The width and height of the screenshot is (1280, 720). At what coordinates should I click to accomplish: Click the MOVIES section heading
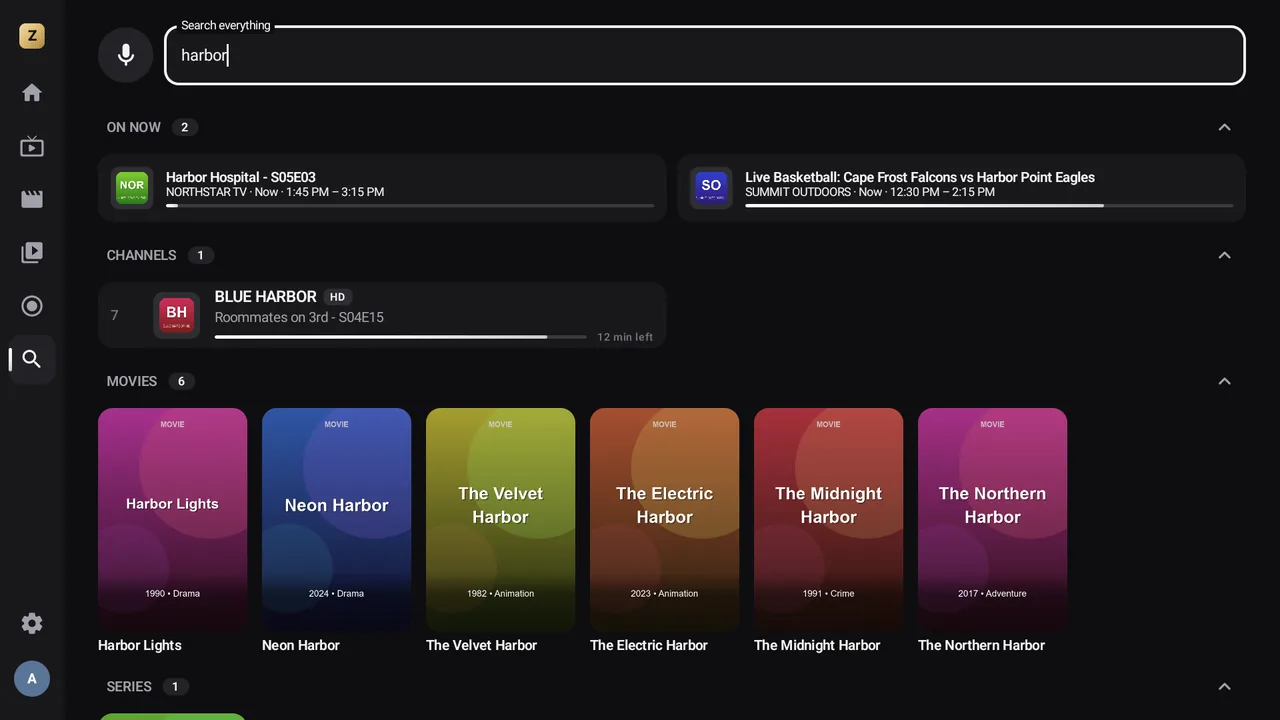(132, 381)
